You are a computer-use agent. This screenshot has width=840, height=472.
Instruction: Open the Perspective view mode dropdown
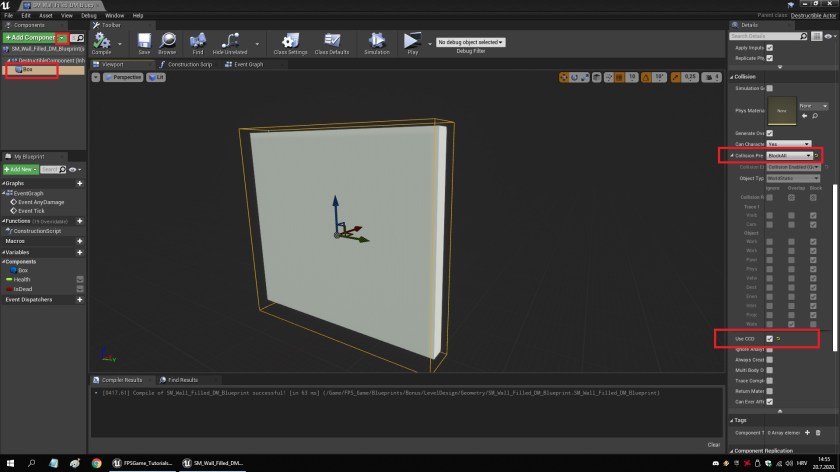[125, 77]
